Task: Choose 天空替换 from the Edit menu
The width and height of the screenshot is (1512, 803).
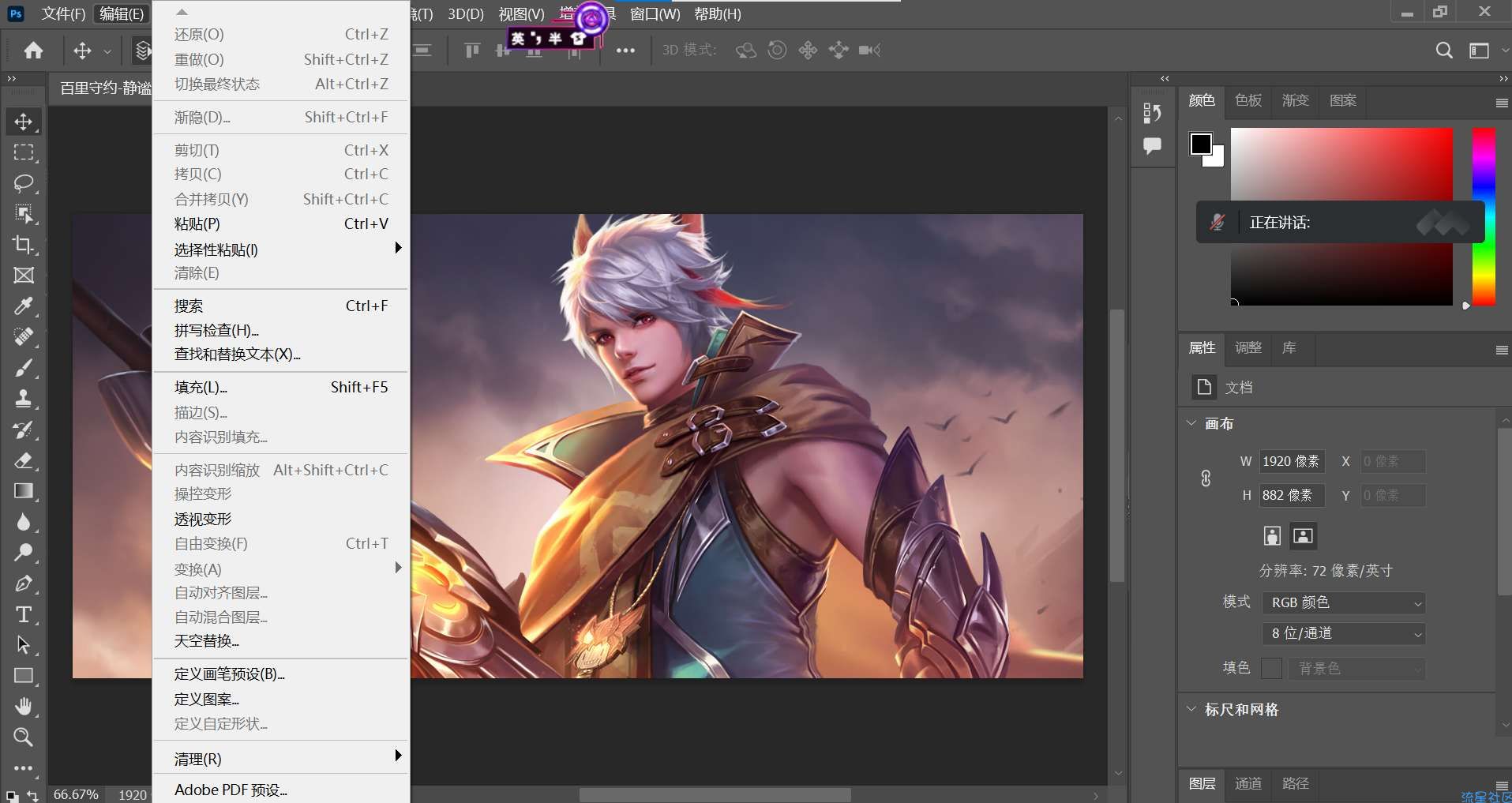Action: tap(281, 640)
